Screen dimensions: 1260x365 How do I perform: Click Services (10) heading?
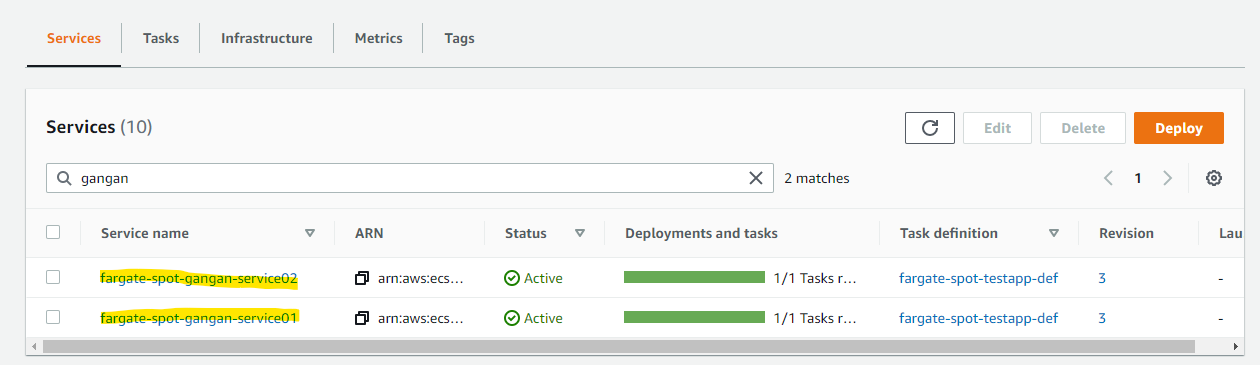coord(99,127)
